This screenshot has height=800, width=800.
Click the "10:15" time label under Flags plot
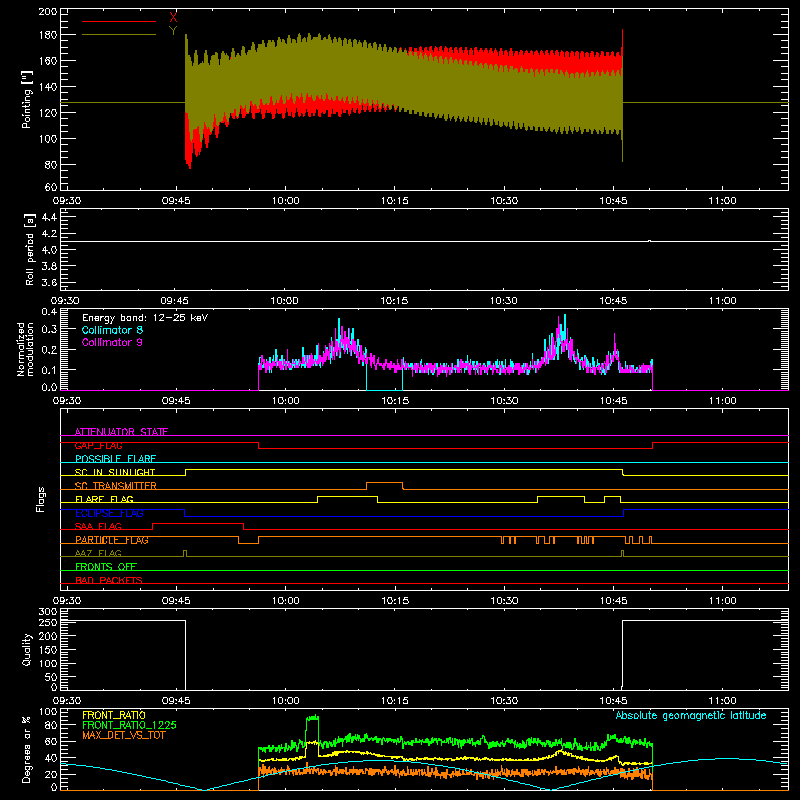click(395, 601)
